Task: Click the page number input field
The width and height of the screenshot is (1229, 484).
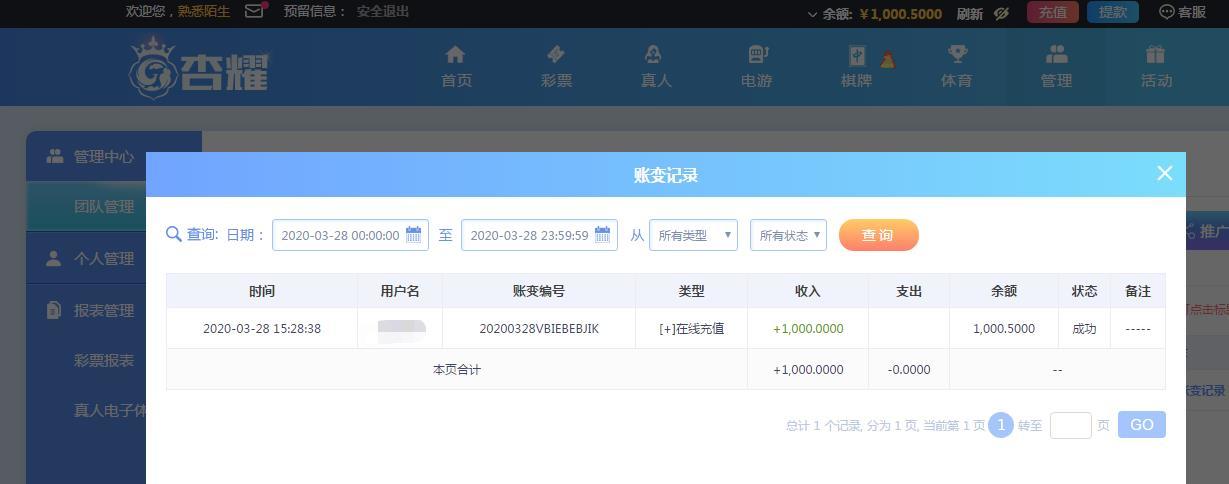Action: [1070, 425]
